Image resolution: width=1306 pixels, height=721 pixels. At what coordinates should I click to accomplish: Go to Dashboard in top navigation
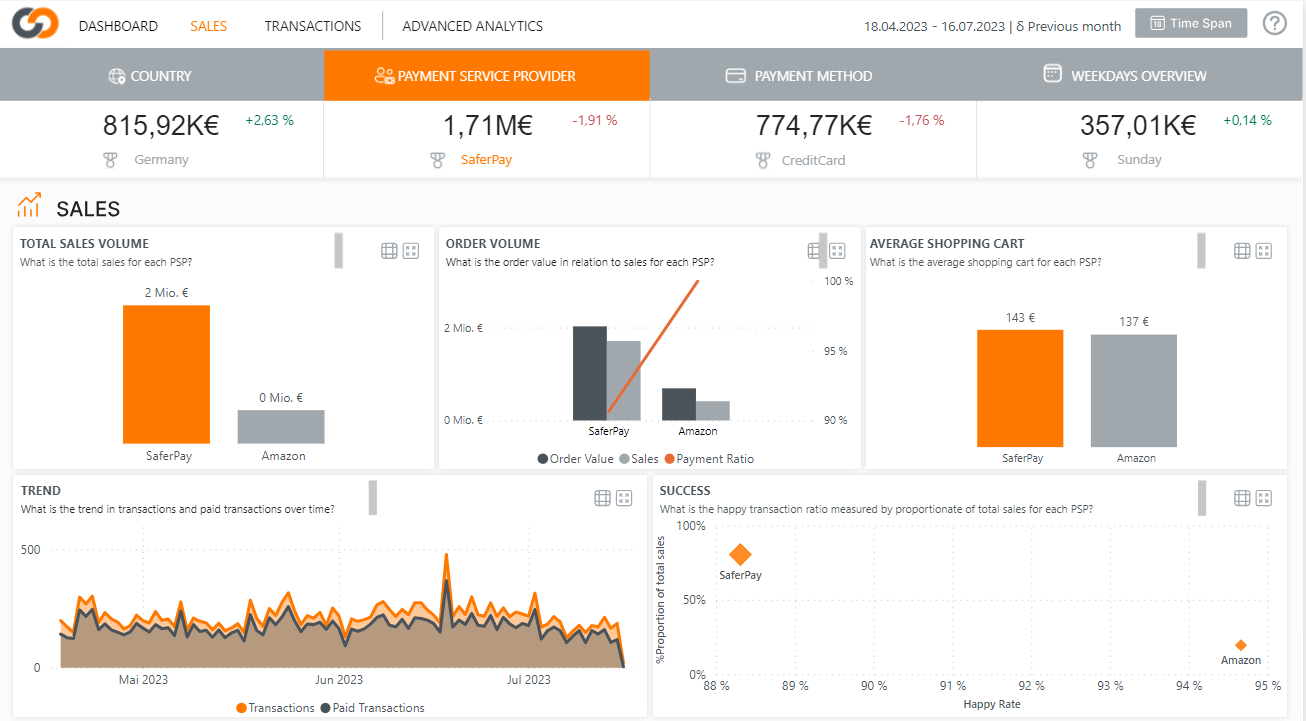click(118, 26)
